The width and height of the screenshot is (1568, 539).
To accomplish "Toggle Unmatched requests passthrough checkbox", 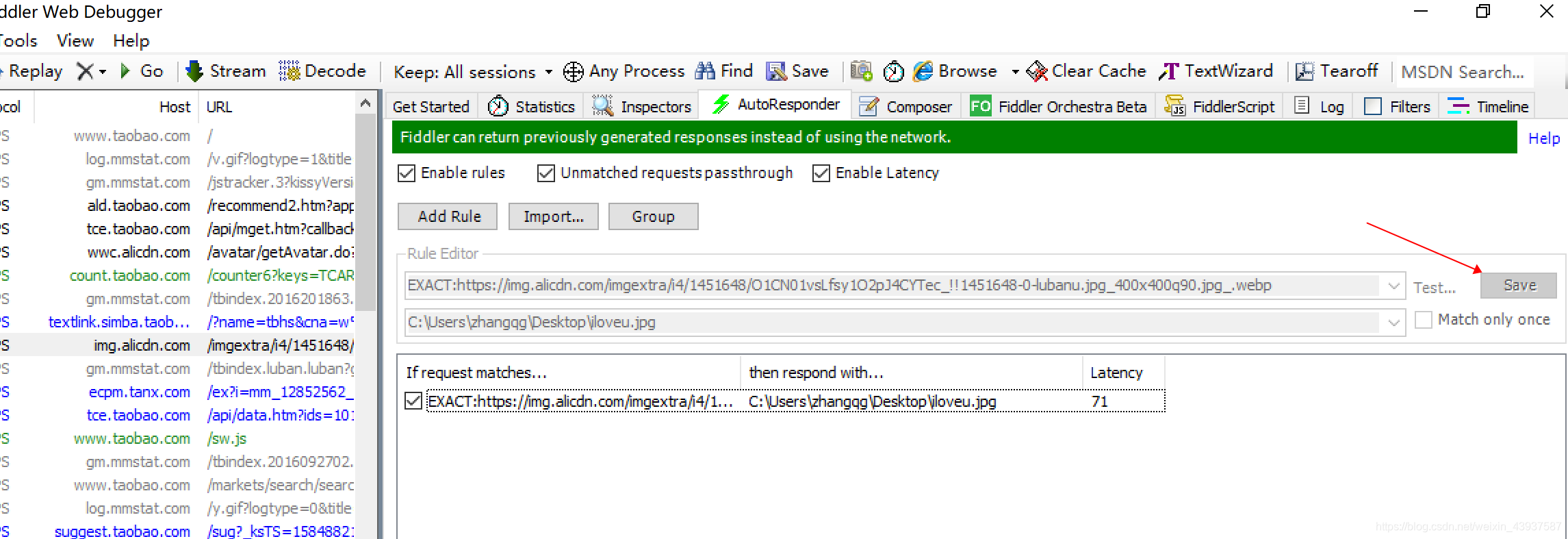I will [x=546, y=173].
